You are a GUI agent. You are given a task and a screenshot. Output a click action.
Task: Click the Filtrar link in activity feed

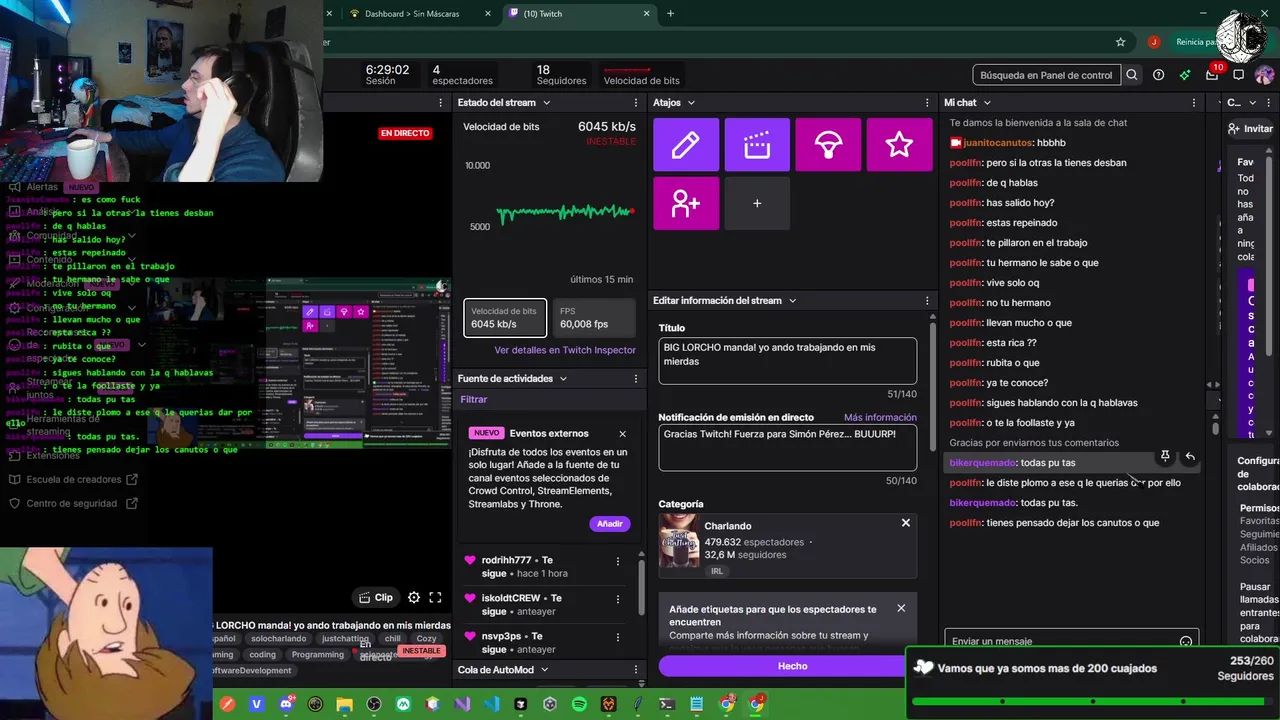coord(474,399)
